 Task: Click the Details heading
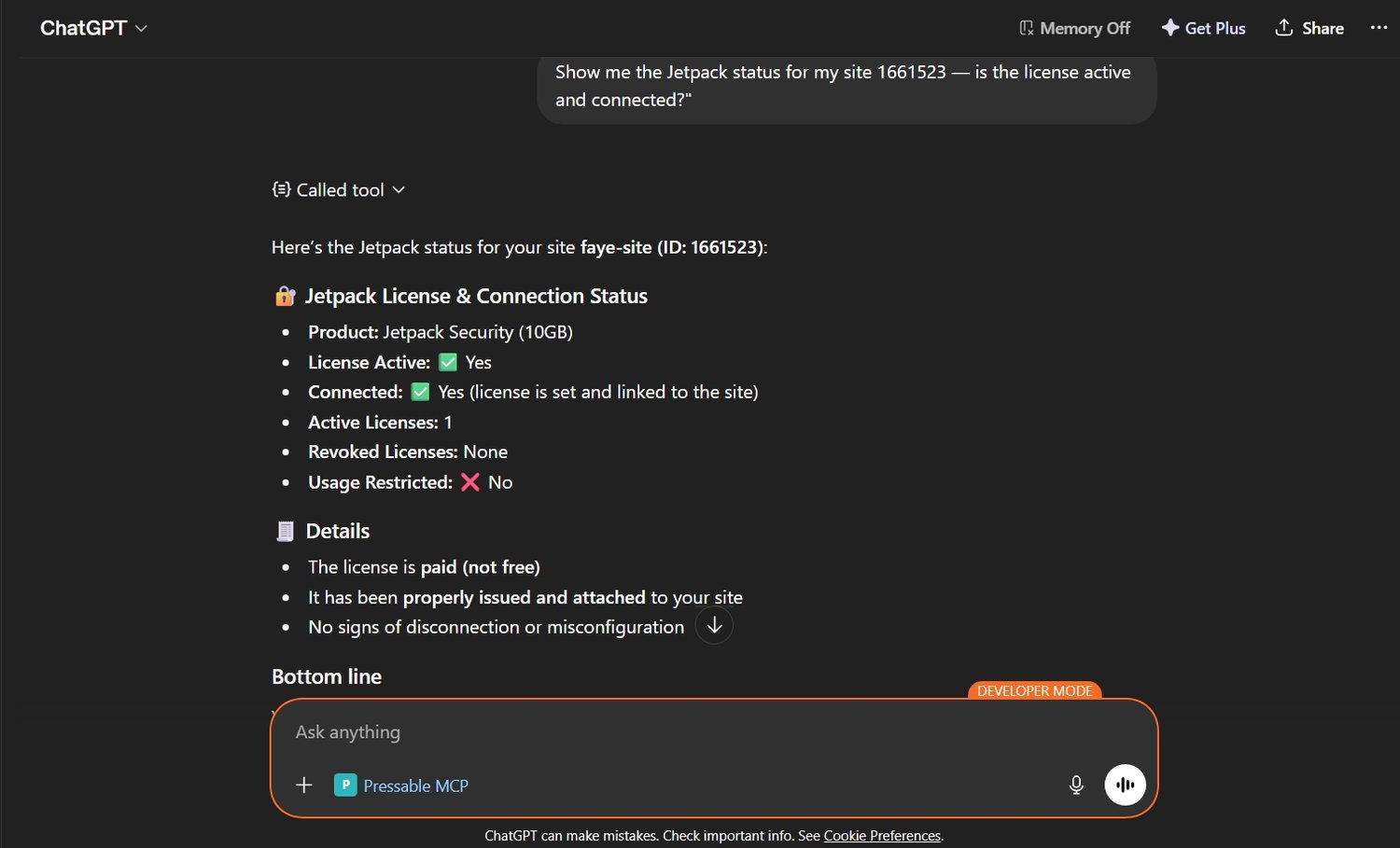point(338,531)
